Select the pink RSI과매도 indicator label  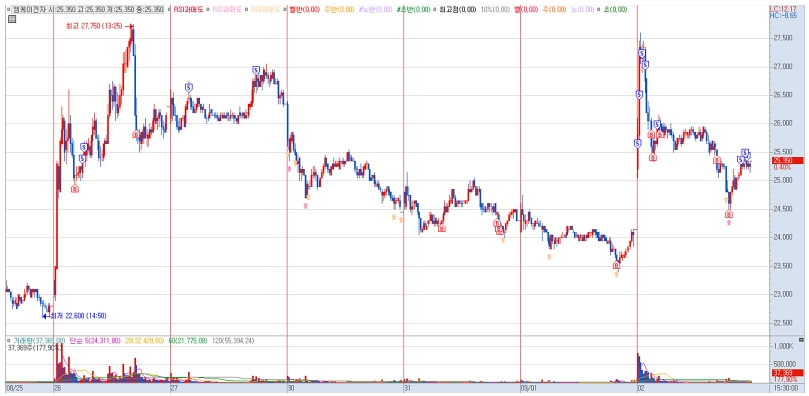(x=227, y=10)
